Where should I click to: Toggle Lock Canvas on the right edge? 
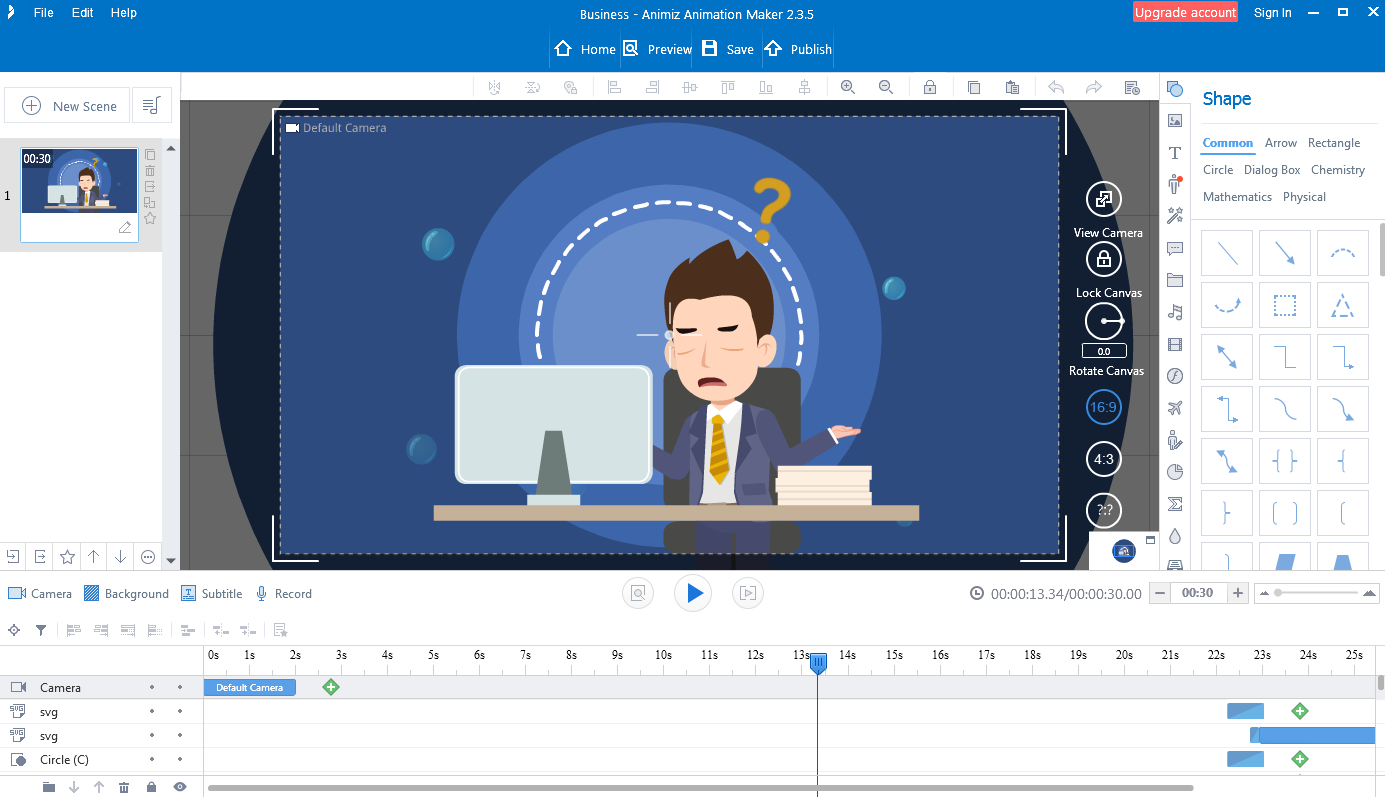tap(1103, 259)
